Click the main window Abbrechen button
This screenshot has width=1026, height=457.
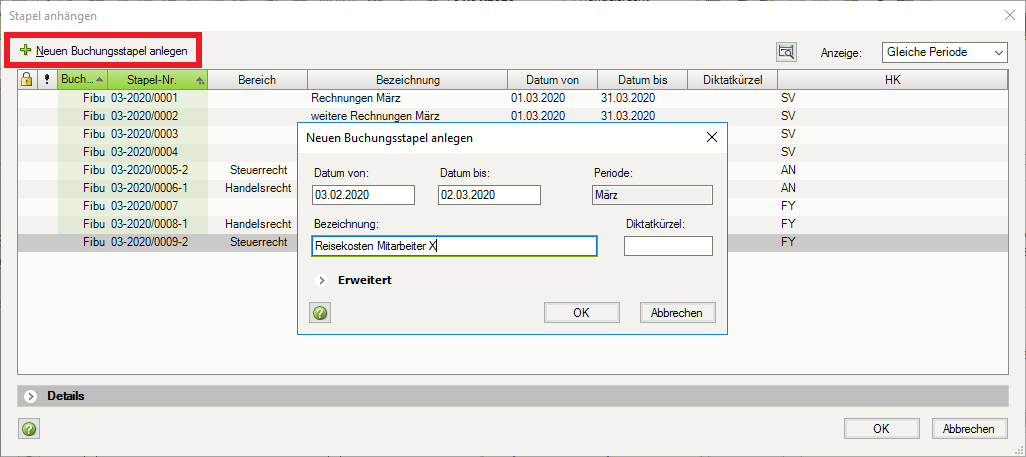tap(969, 429)
